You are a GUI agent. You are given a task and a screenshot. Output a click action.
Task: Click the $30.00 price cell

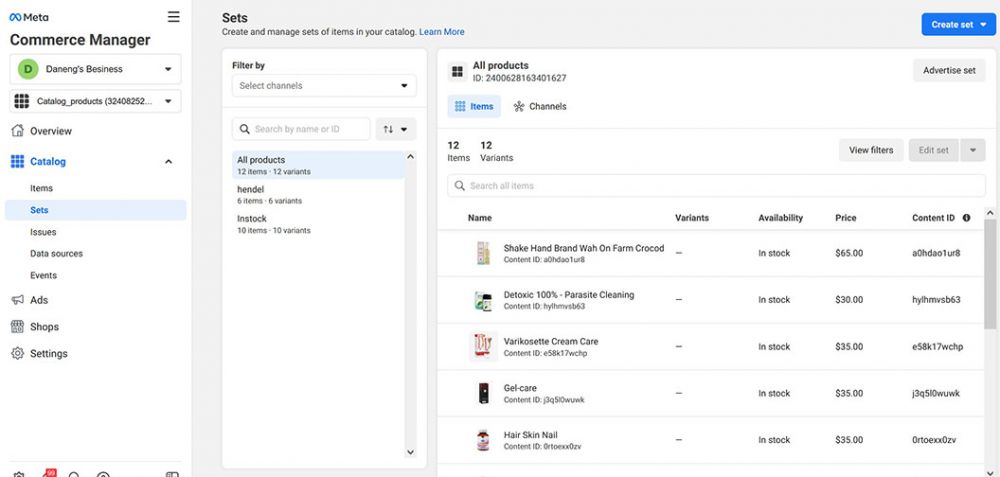tap(849, 300)
